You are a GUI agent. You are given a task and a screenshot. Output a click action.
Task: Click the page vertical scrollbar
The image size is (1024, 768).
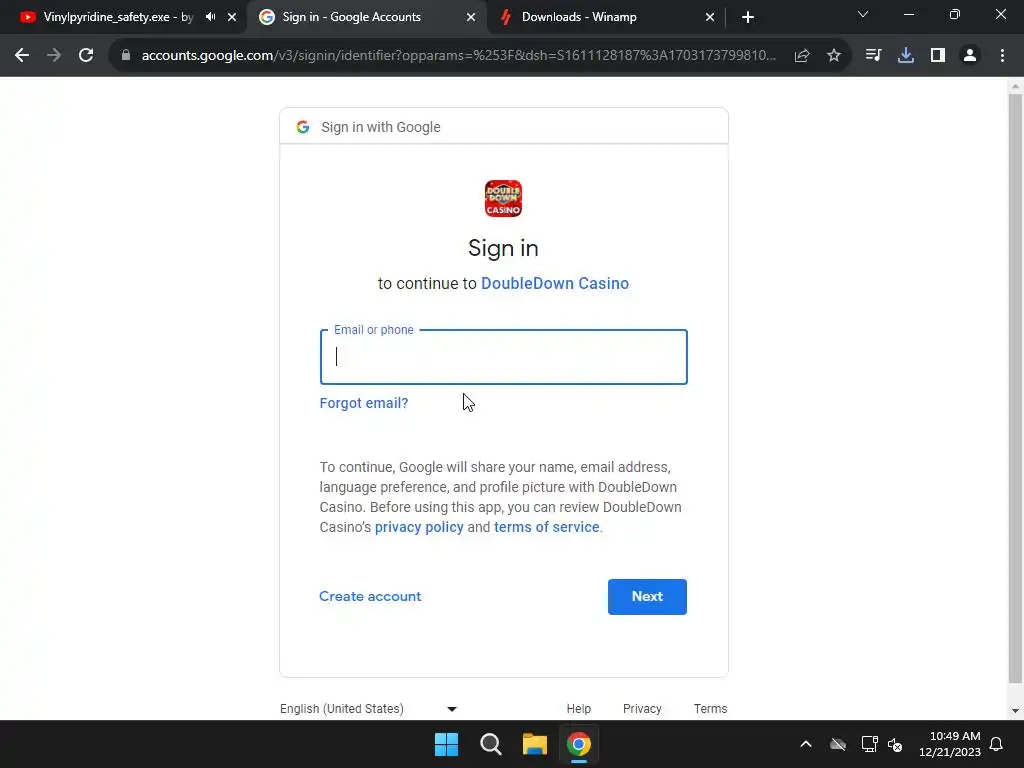[x=1015, y=389]
